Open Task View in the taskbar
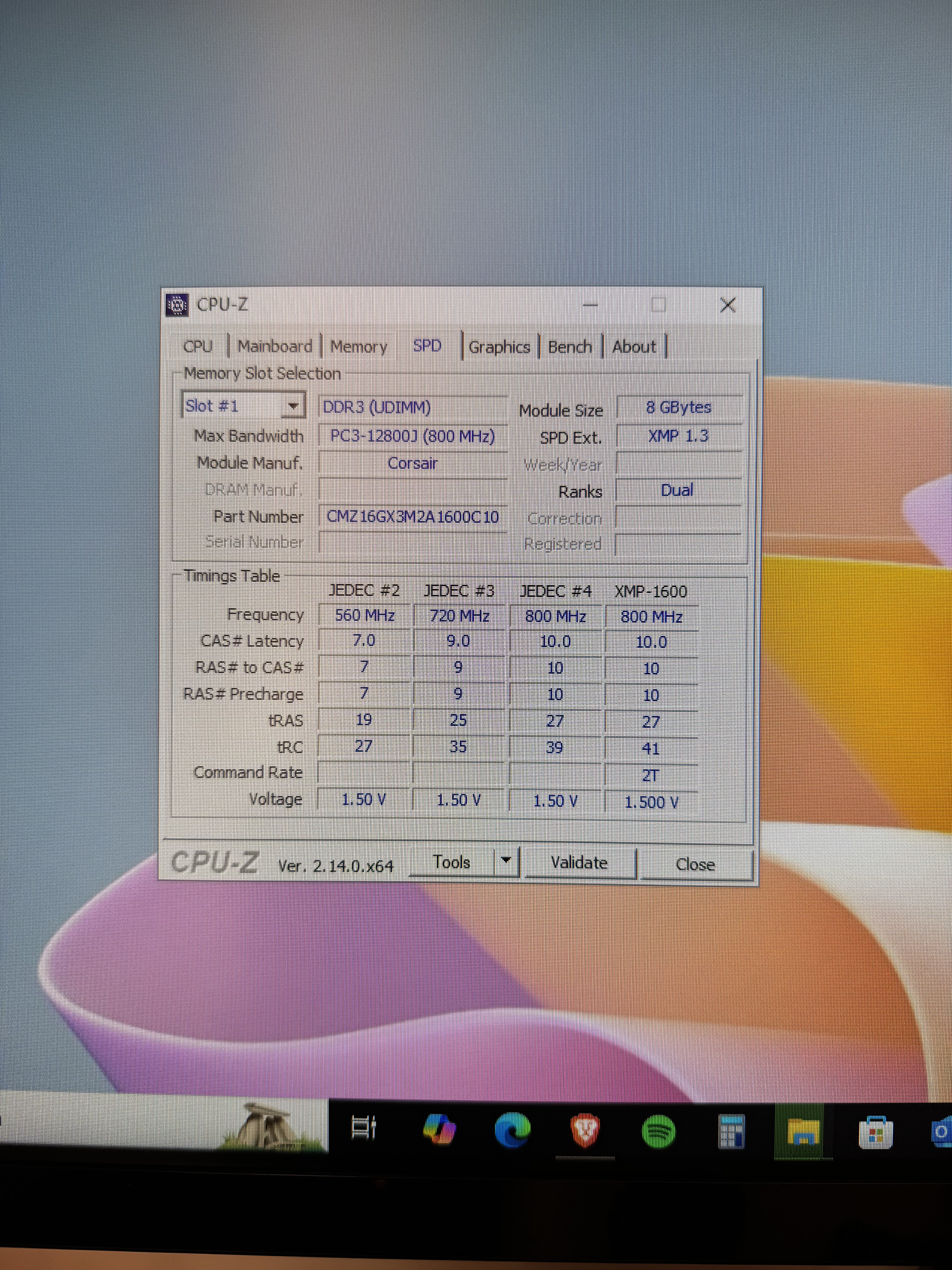This screenshot has width=952, height=1270. tap(363, 1128)
